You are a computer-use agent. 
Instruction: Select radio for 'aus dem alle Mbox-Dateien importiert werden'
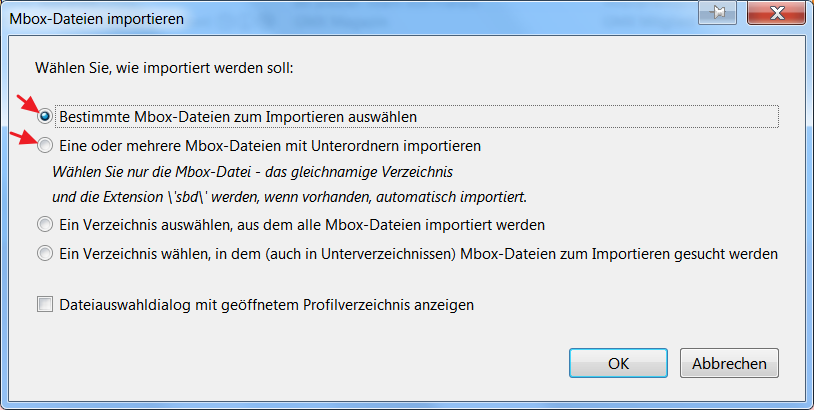coord(45,224)
